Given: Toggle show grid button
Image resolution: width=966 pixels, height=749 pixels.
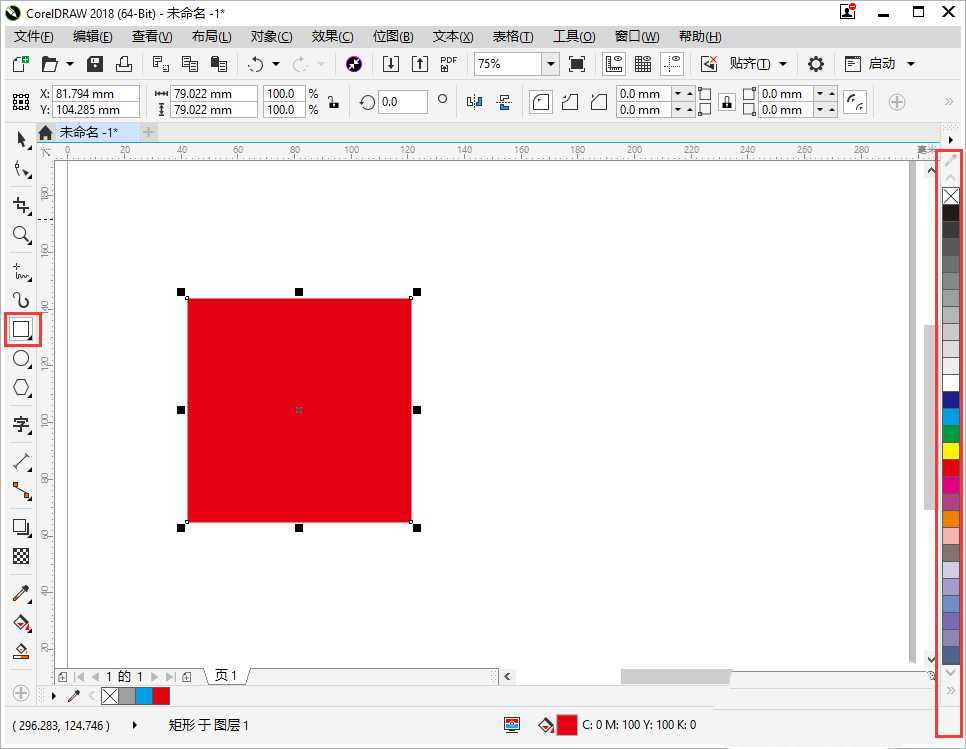Looking at the screenshot, I should click(x=643, y=64).
